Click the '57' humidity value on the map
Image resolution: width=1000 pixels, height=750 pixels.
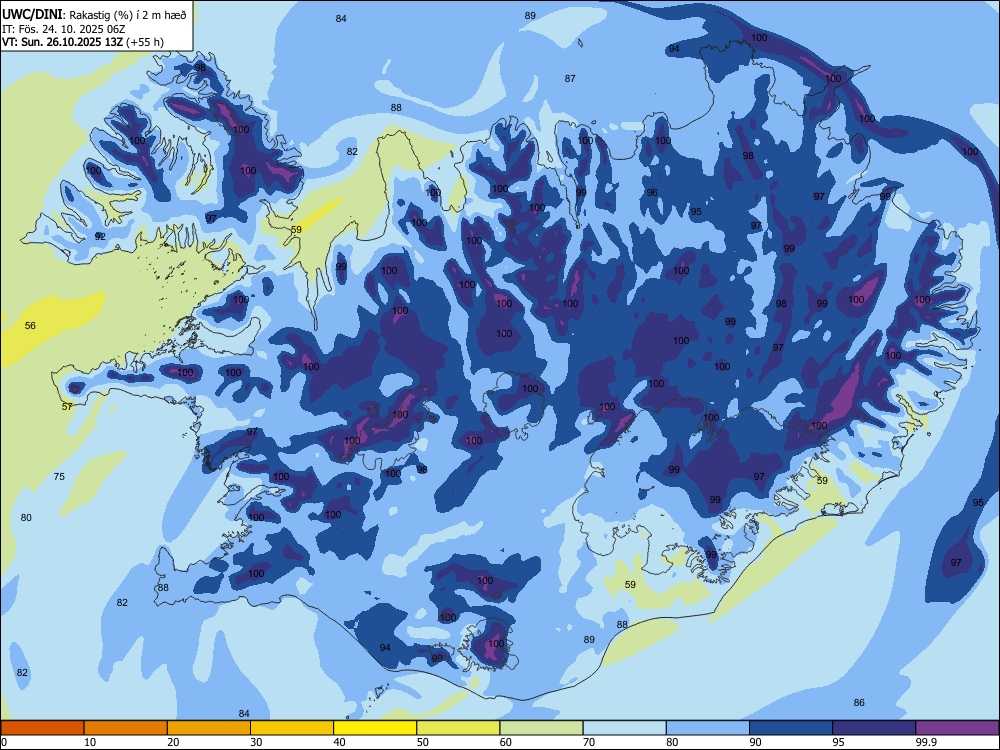[x=67, y=407]
